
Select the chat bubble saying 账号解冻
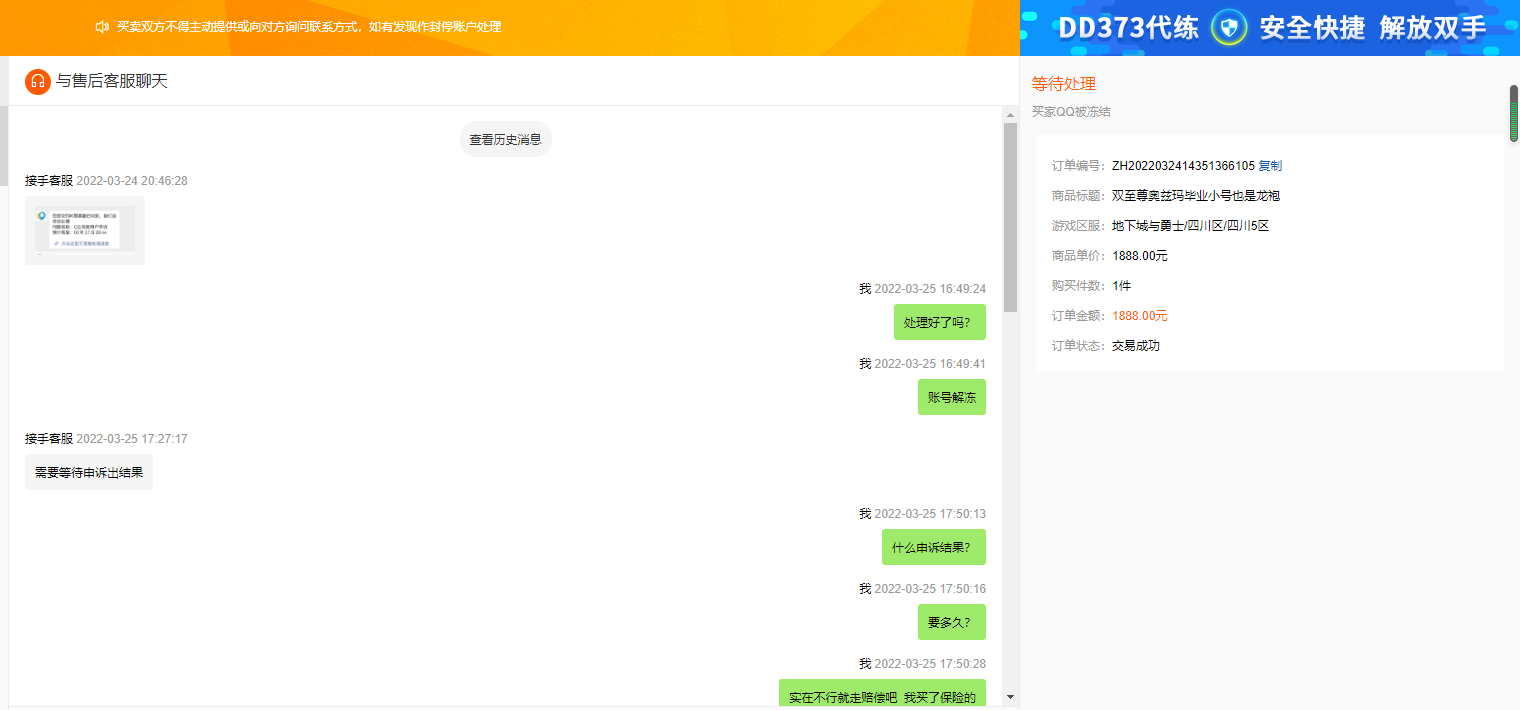click(x=951, y=397)
